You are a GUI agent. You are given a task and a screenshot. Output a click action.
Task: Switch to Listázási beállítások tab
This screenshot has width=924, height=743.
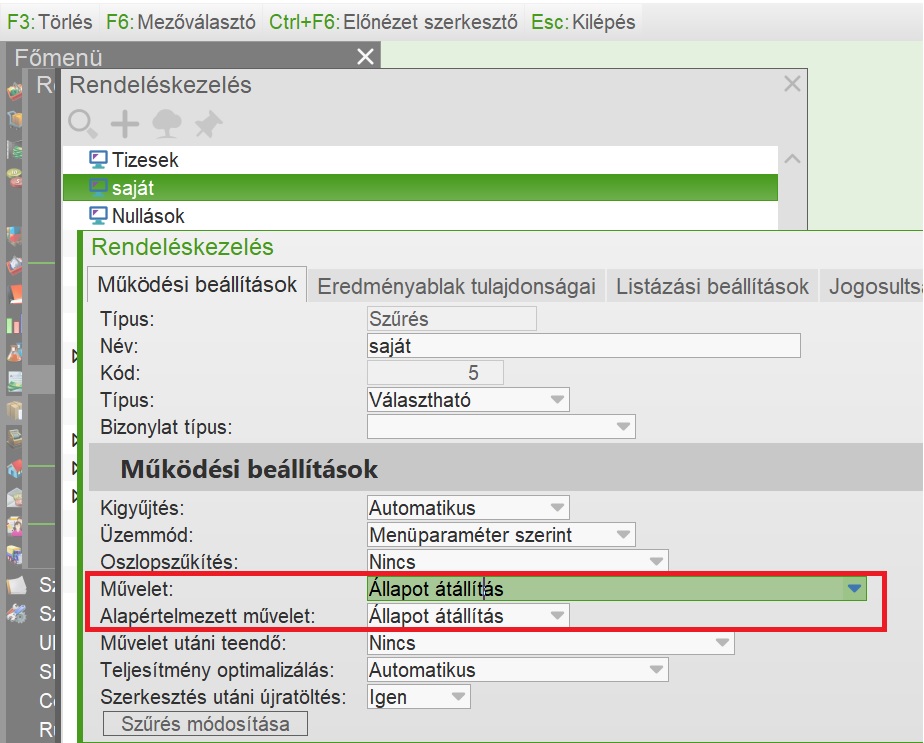pyautogui.click(x=712, y=286)
